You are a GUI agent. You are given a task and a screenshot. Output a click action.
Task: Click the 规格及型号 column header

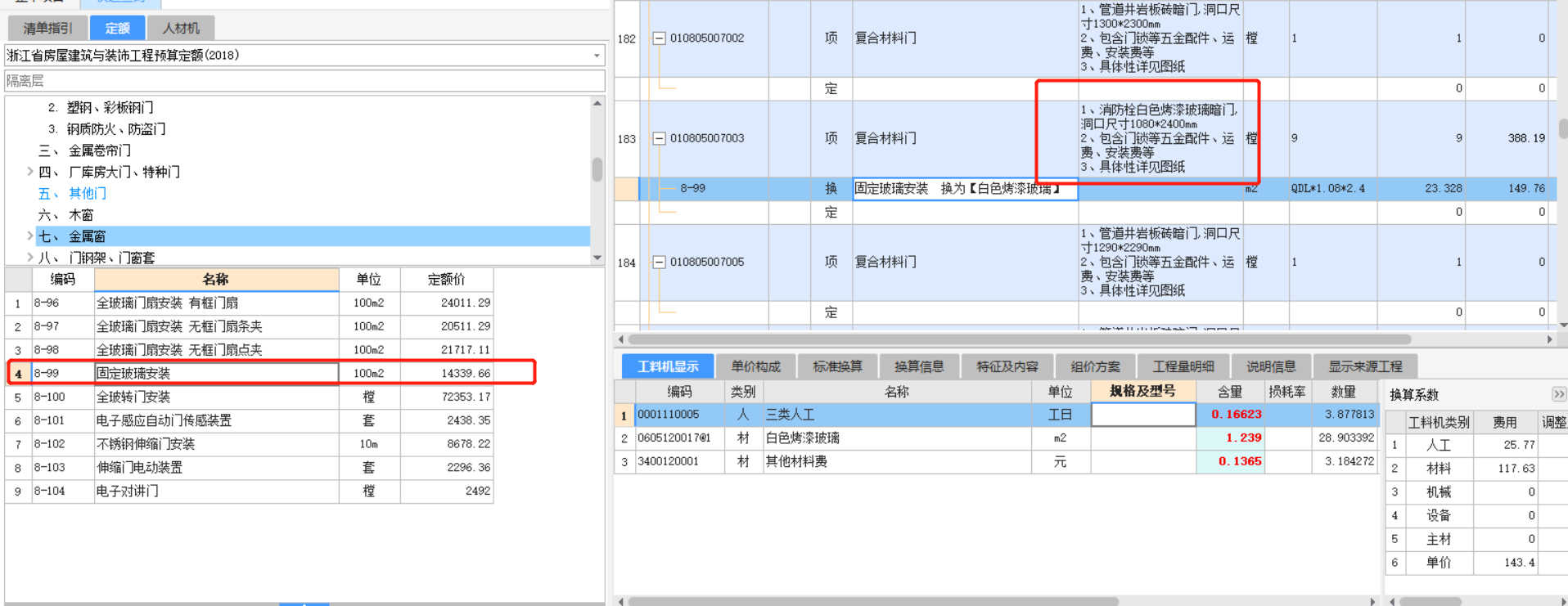coord(1143,392)
